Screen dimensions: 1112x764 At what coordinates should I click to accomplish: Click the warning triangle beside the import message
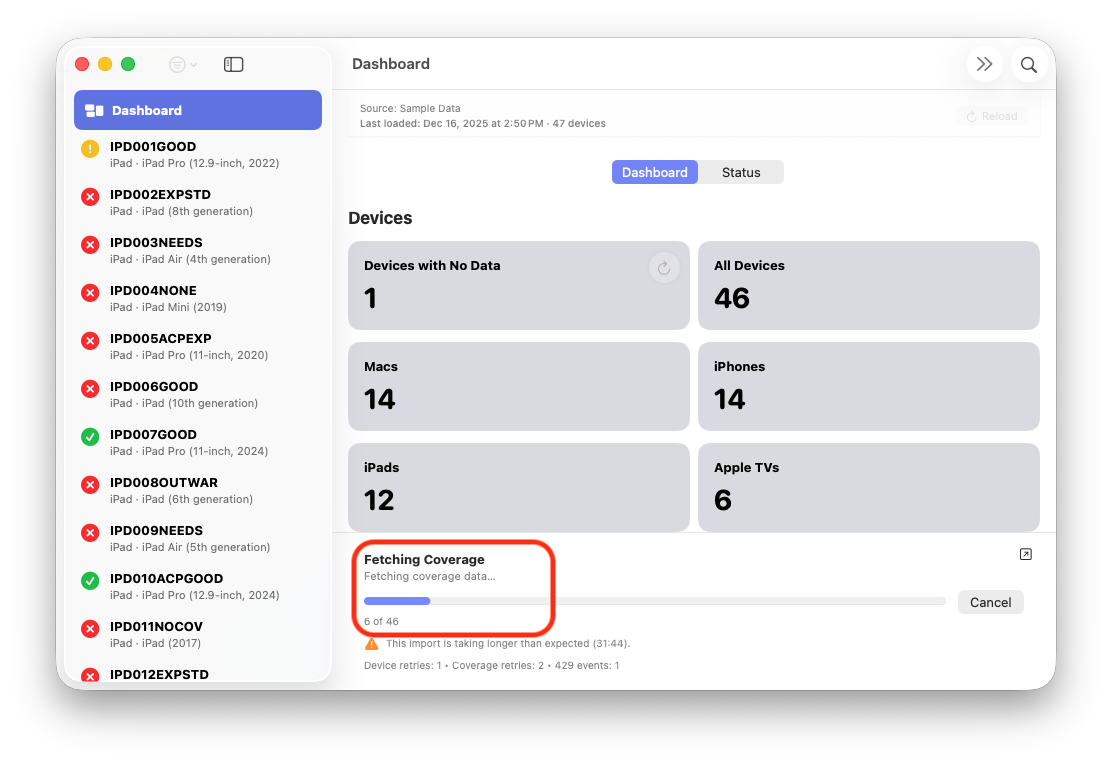[x=371, y=643]
